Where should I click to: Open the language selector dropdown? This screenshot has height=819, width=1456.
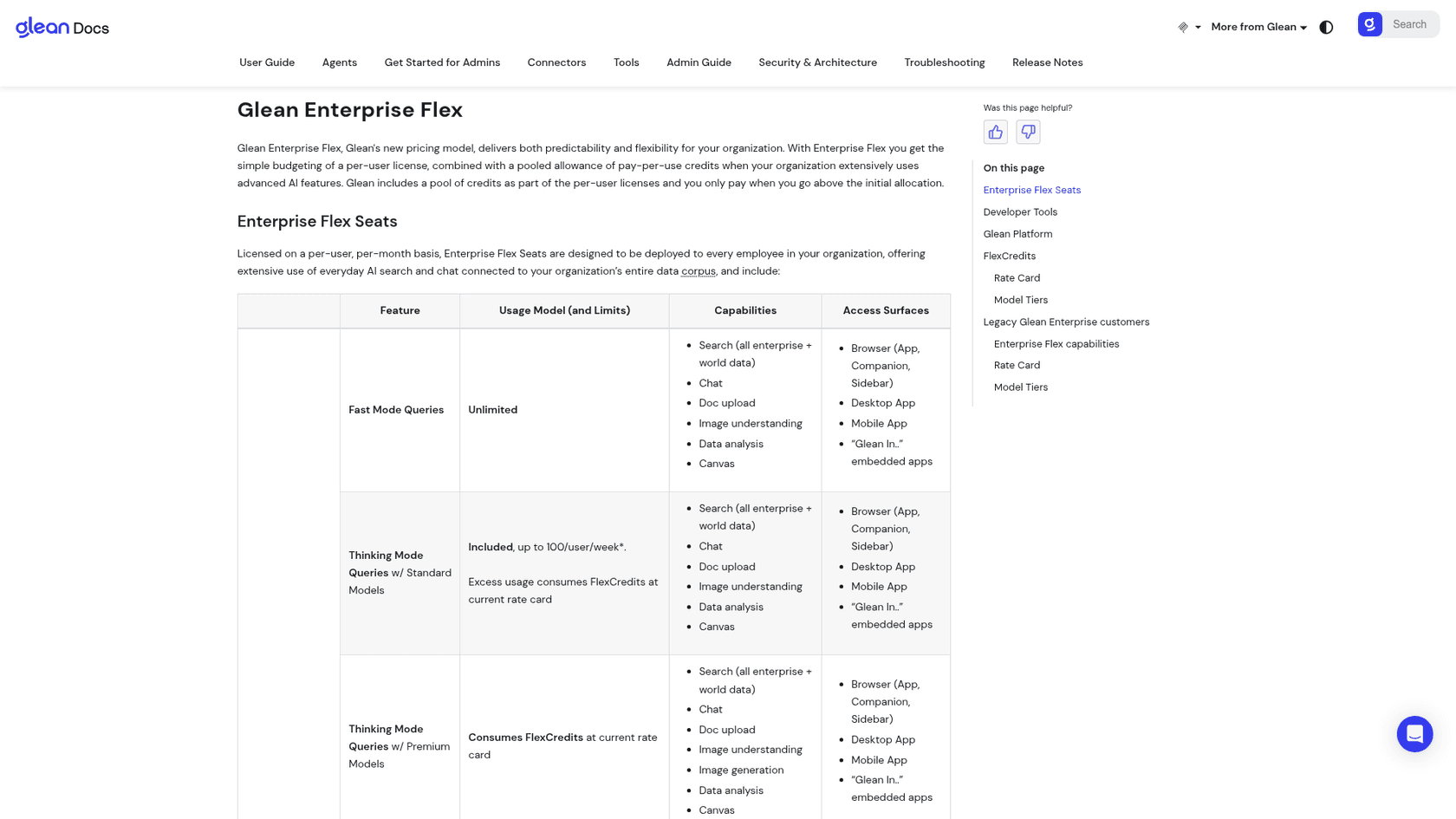[x=1189, y=27]
